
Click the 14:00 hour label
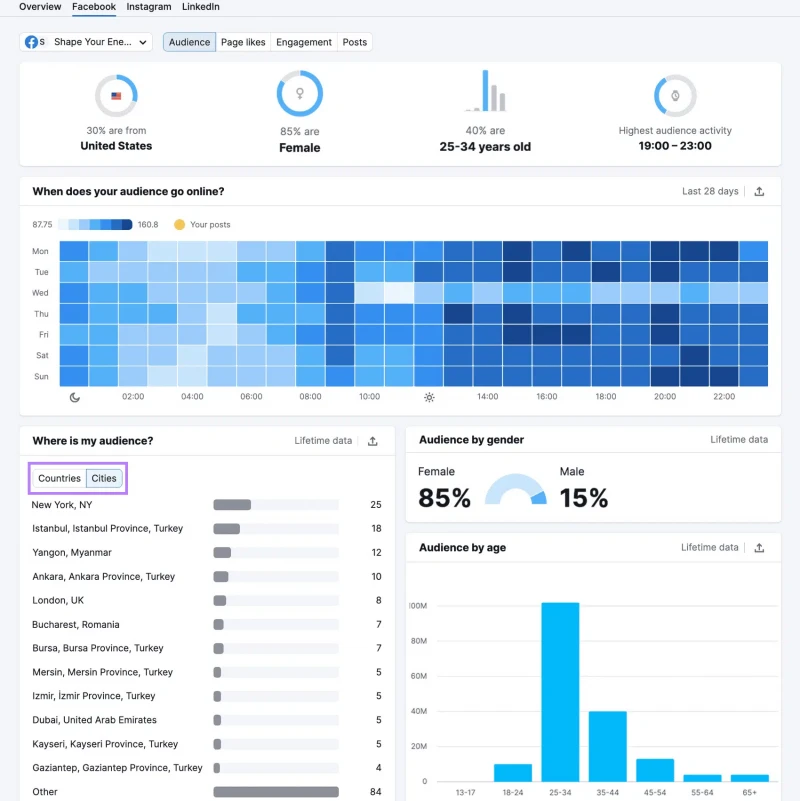coord(487,396)
